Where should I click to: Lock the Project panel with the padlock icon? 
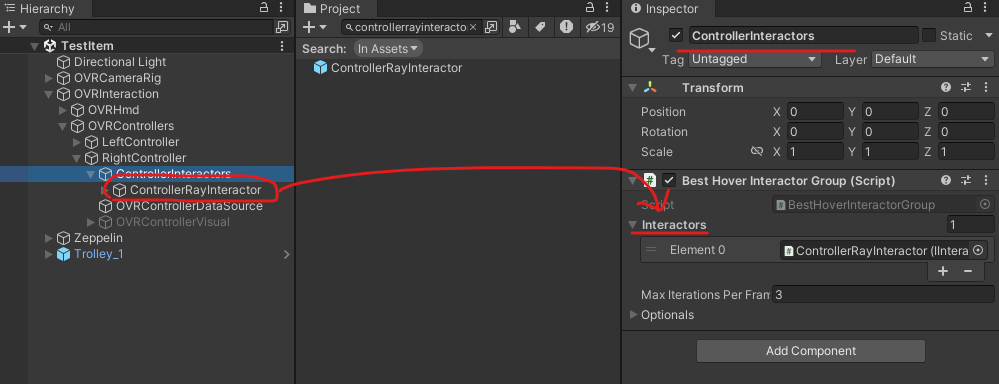(590, 8)
